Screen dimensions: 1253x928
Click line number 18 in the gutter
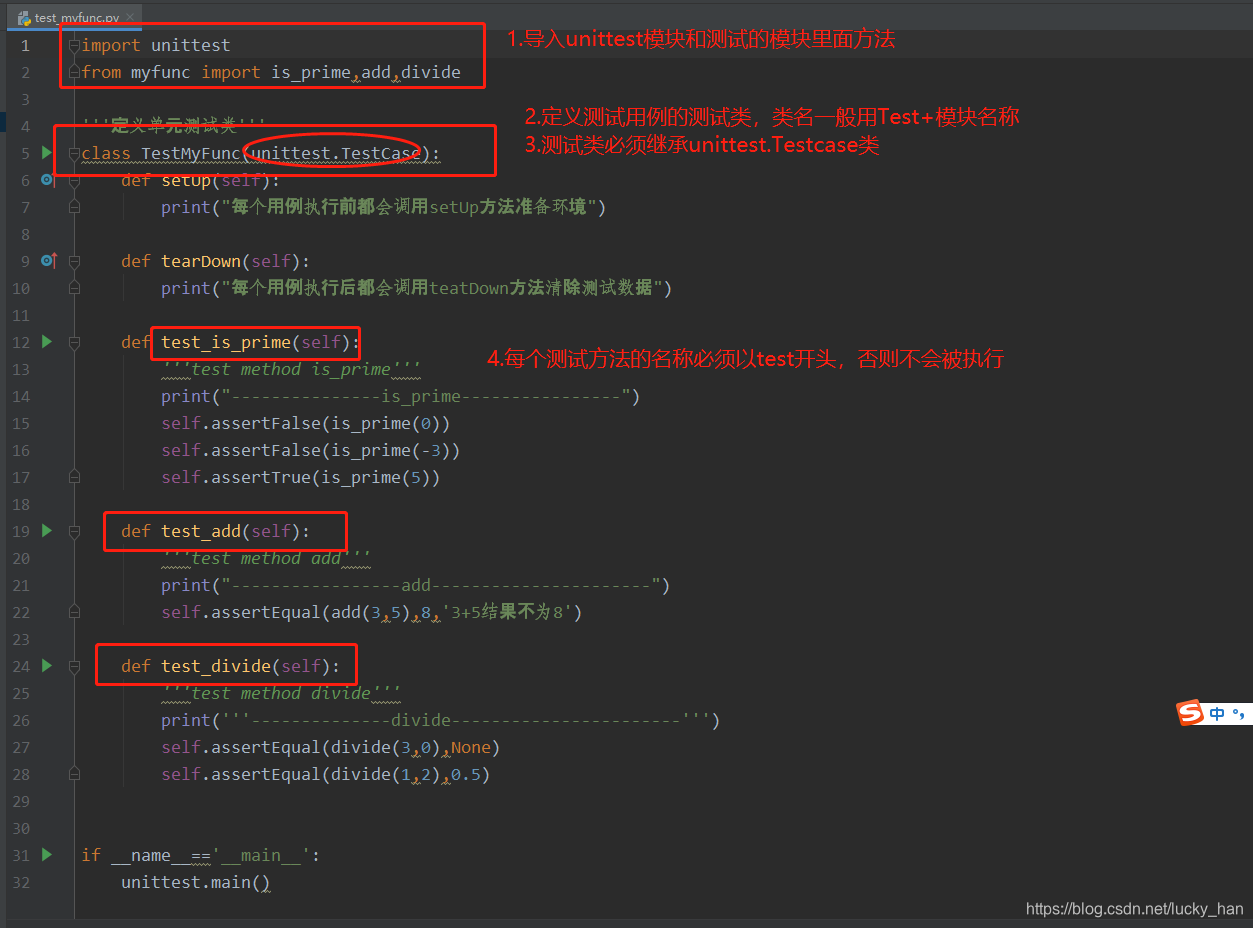click(x=21, y=504)
